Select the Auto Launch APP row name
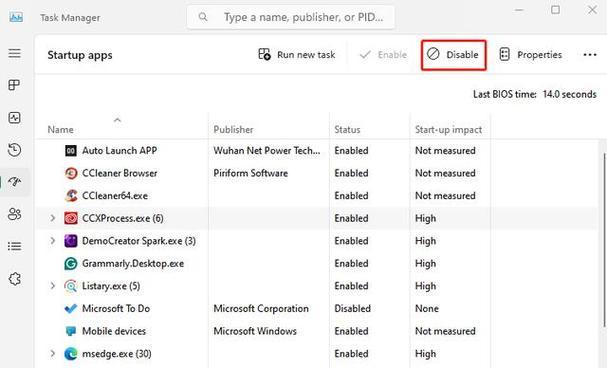The width and height of the screenshot is (607, 368). point(120,151)
